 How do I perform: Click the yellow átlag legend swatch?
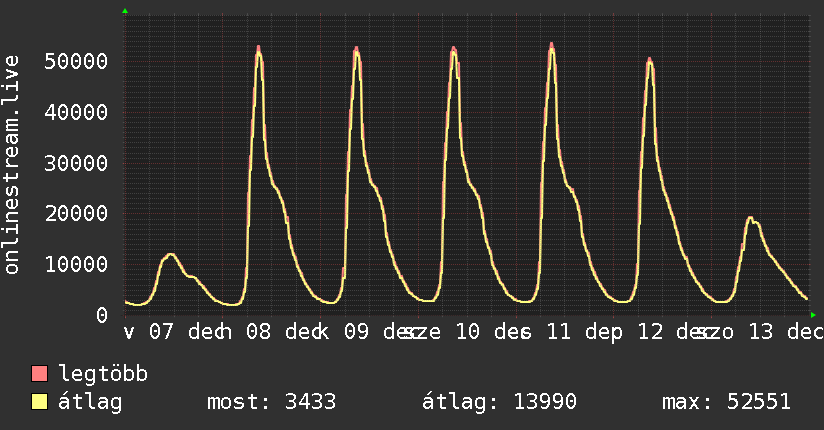pos(39,401)
